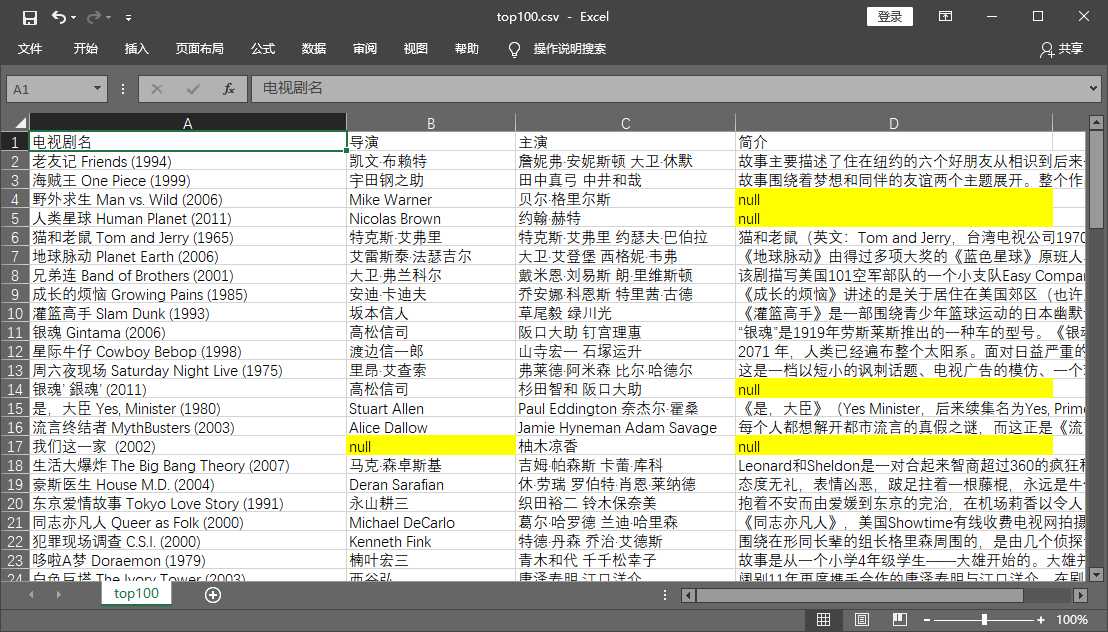Select row 17 header
Viewport: 1108px width, 632px height.
(16, 447)
